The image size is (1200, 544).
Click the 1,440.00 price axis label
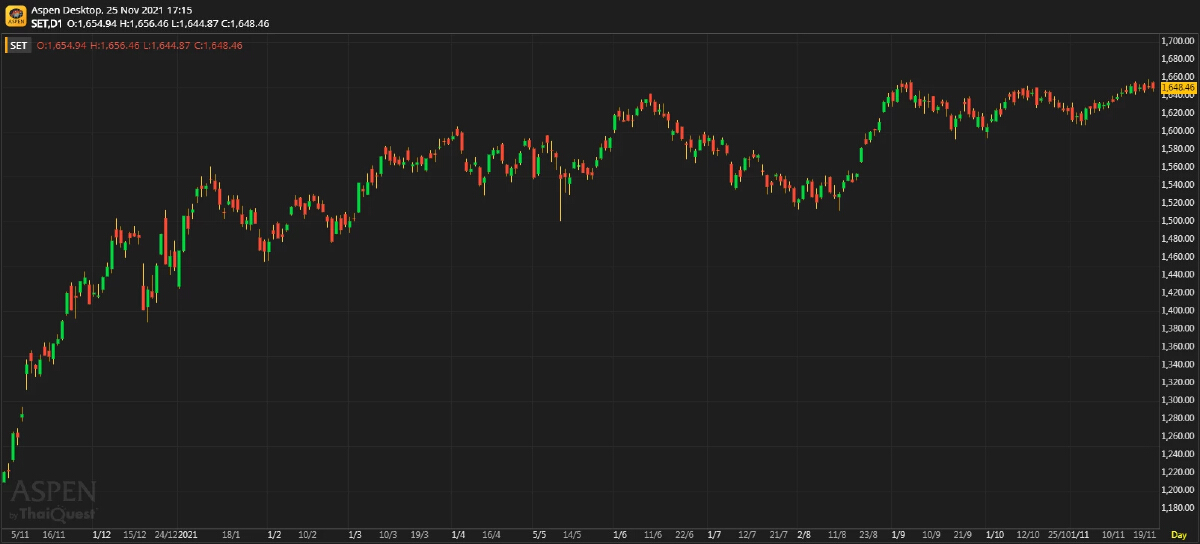1179,275
